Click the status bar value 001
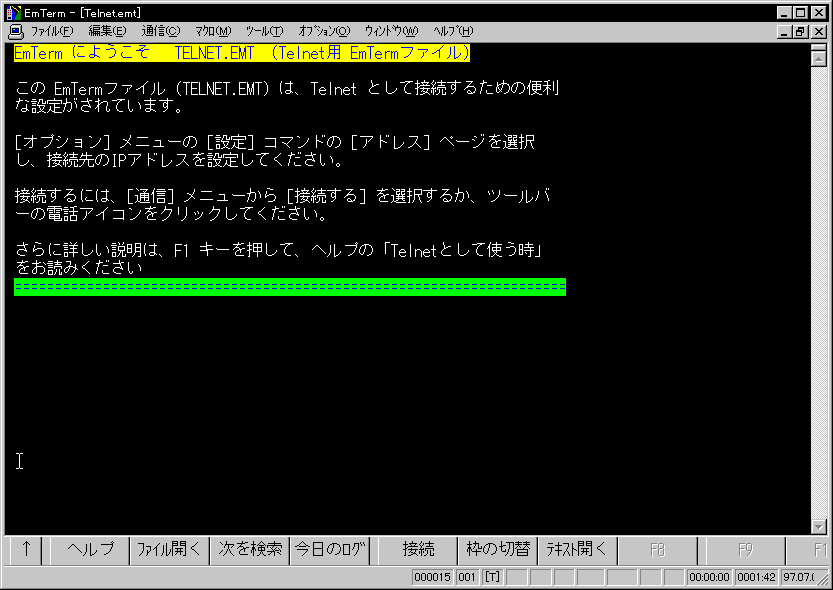This screenshot has width=833, height=590. point(467,577)
